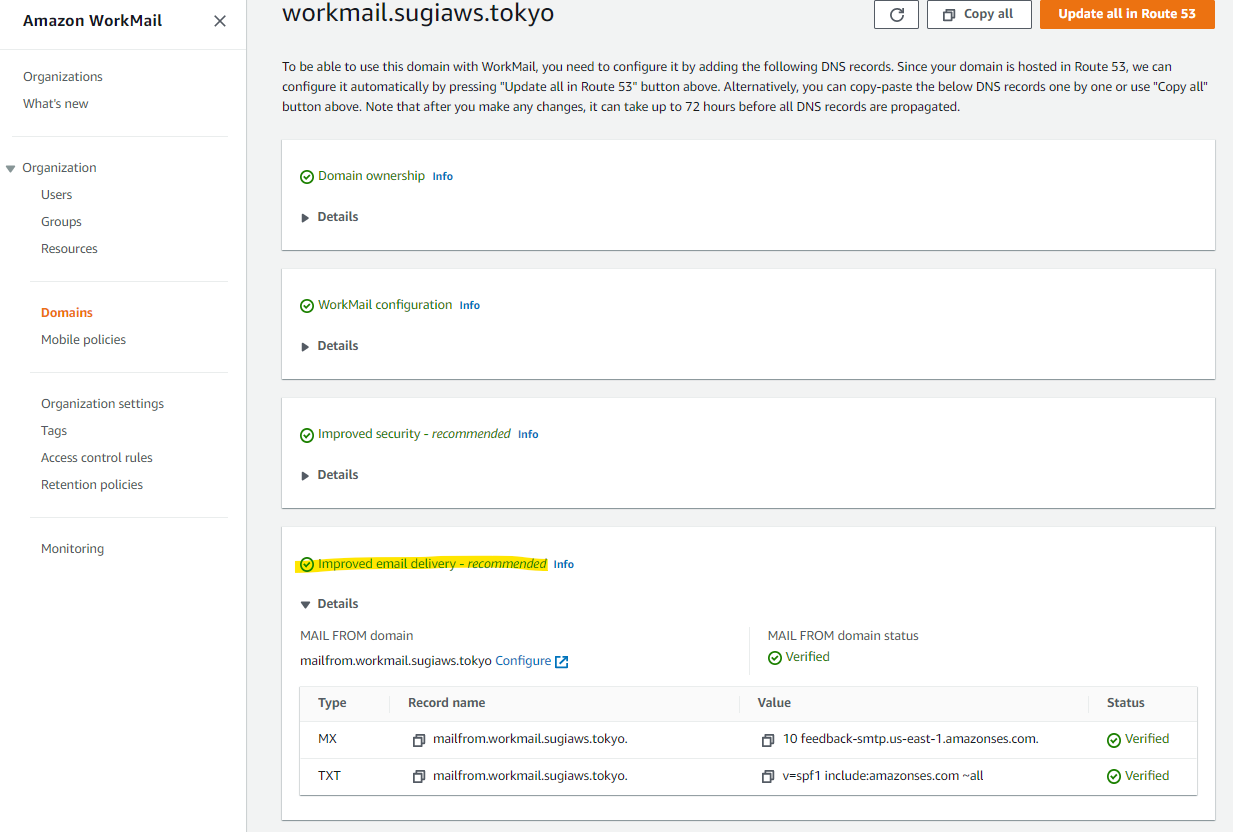Click the TXT row Verified status icon
Screen dimensions: 1233x832
[1114, 776]
